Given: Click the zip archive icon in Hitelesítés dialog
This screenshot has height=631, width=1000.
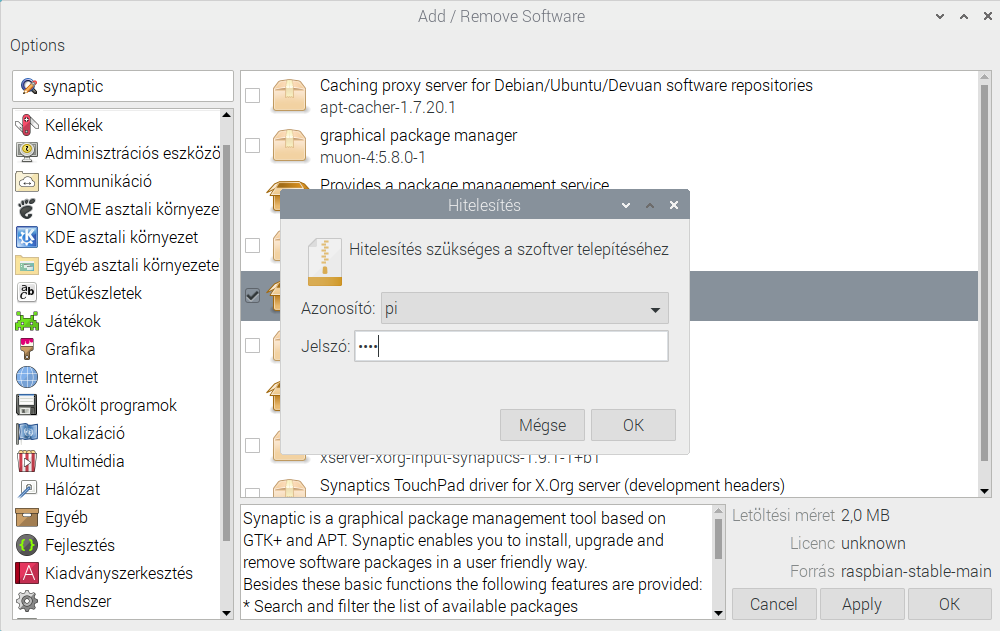Looking at the screenshot, I should [x=325, y=262].
